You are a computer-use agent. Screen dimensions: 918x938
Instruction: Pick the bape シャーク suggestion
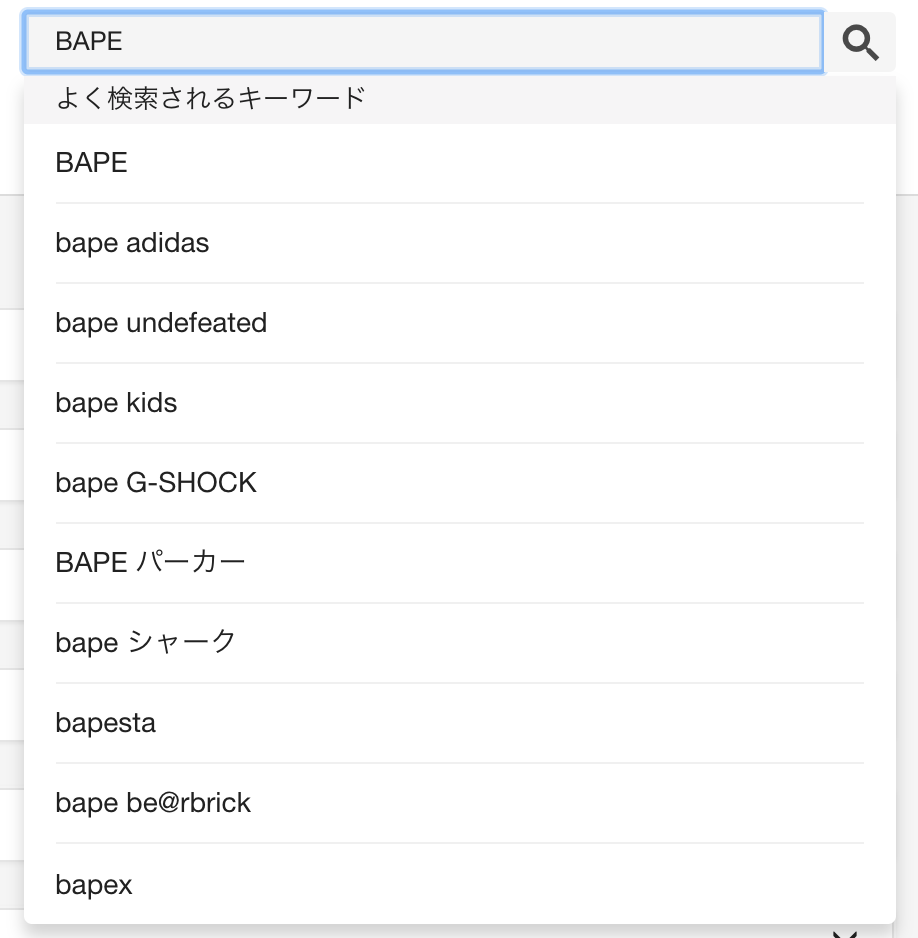(459, 643)
